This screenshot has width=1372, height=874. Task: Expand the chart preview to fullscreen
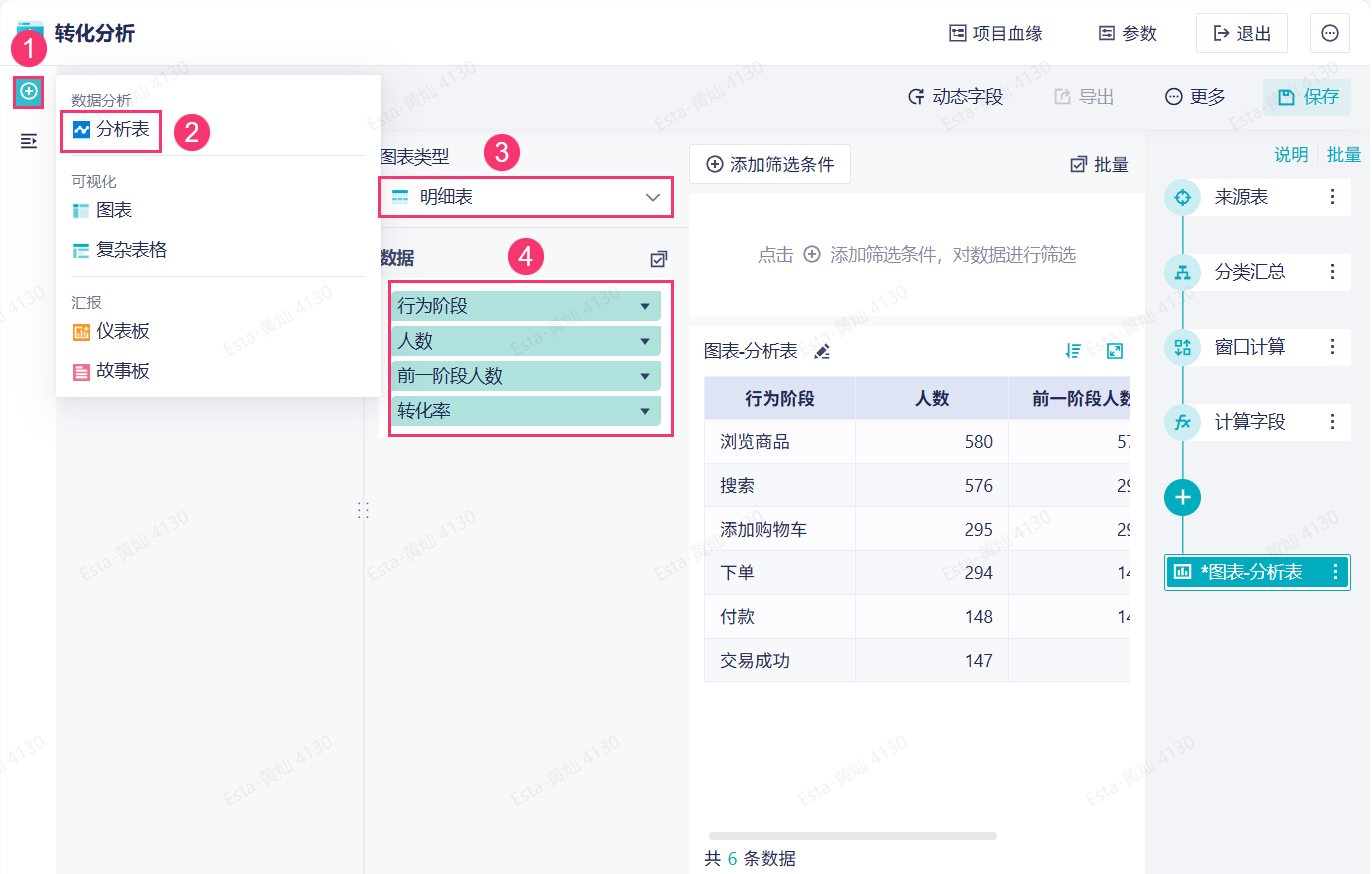pos(1115,351)
